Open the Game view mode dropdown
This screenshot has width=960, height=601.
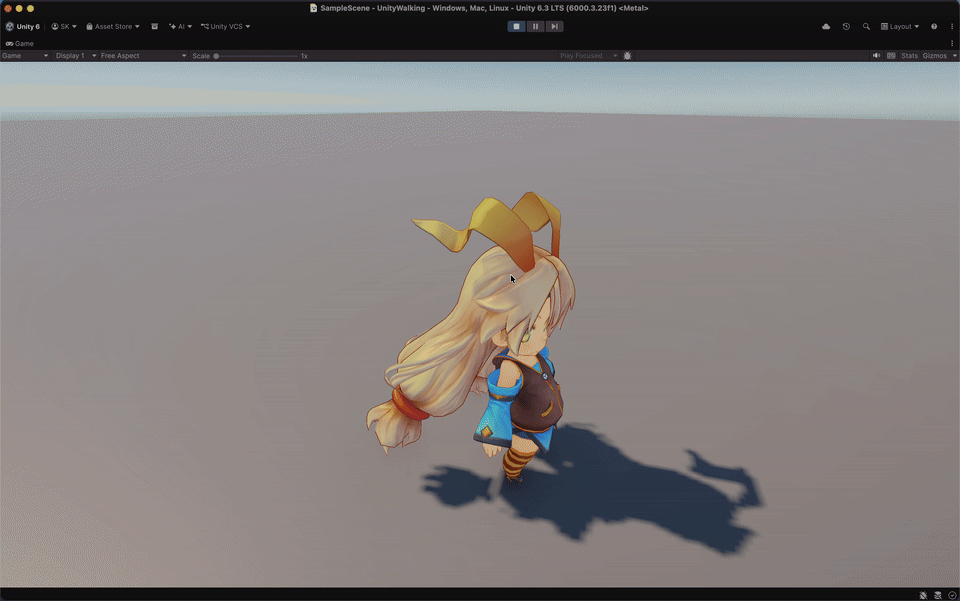click(x=25, y=56)
